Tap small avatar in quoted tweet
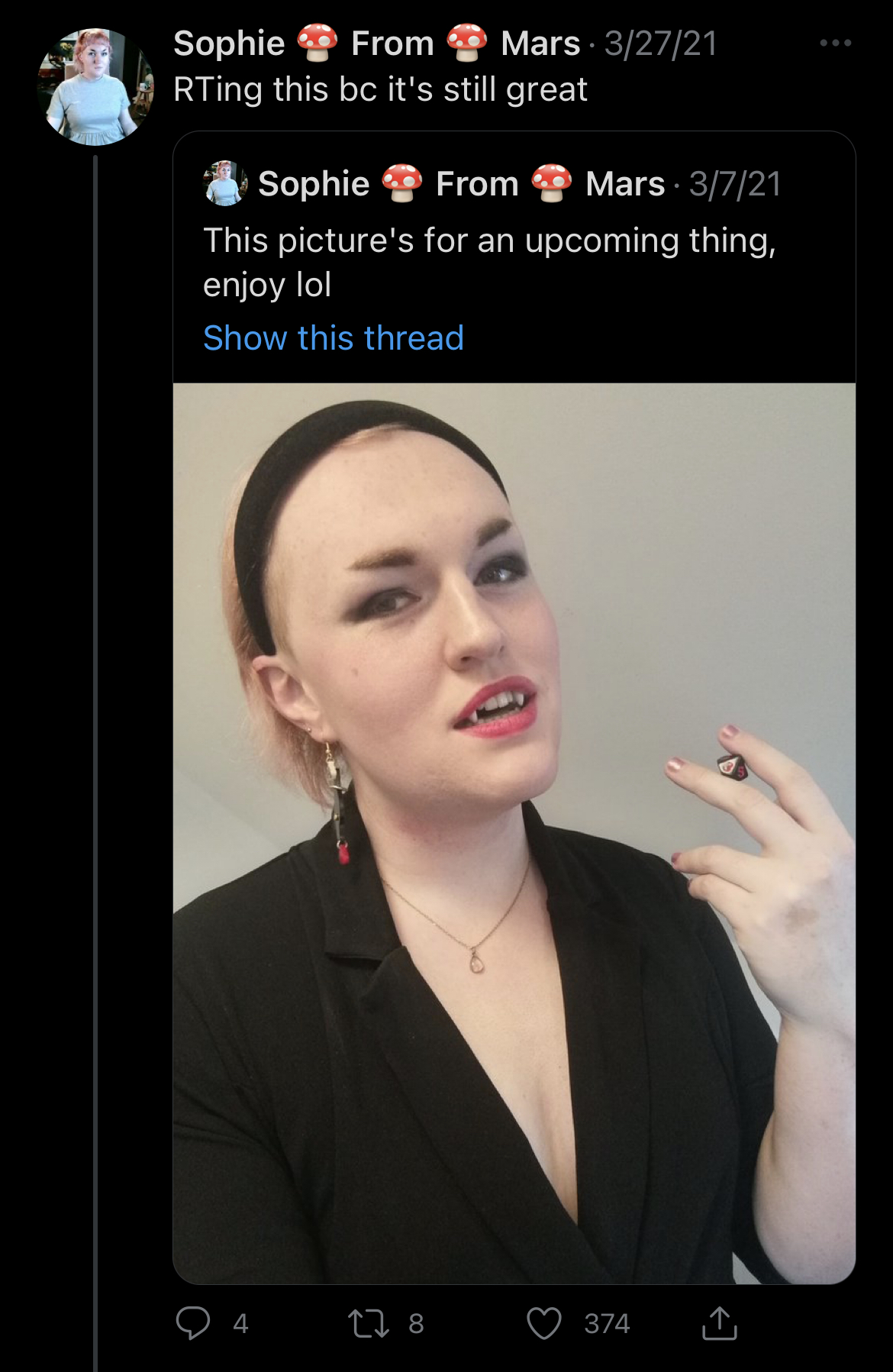The width and height of the screenshot is (893, 1372). coord(225,183)
